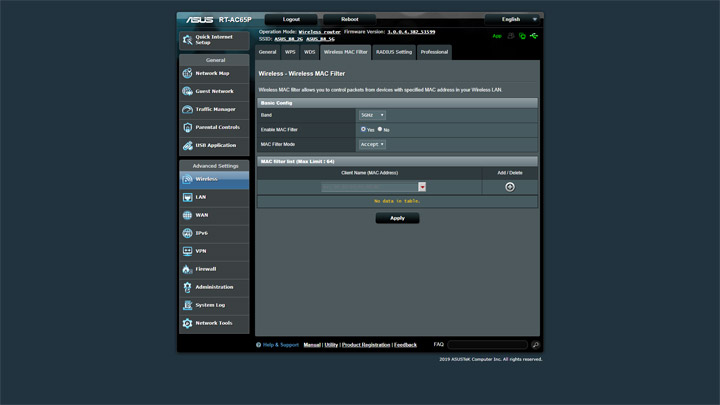Open the Utility link
The width and height of the screenshot is (720, 405).
(331, 345)
